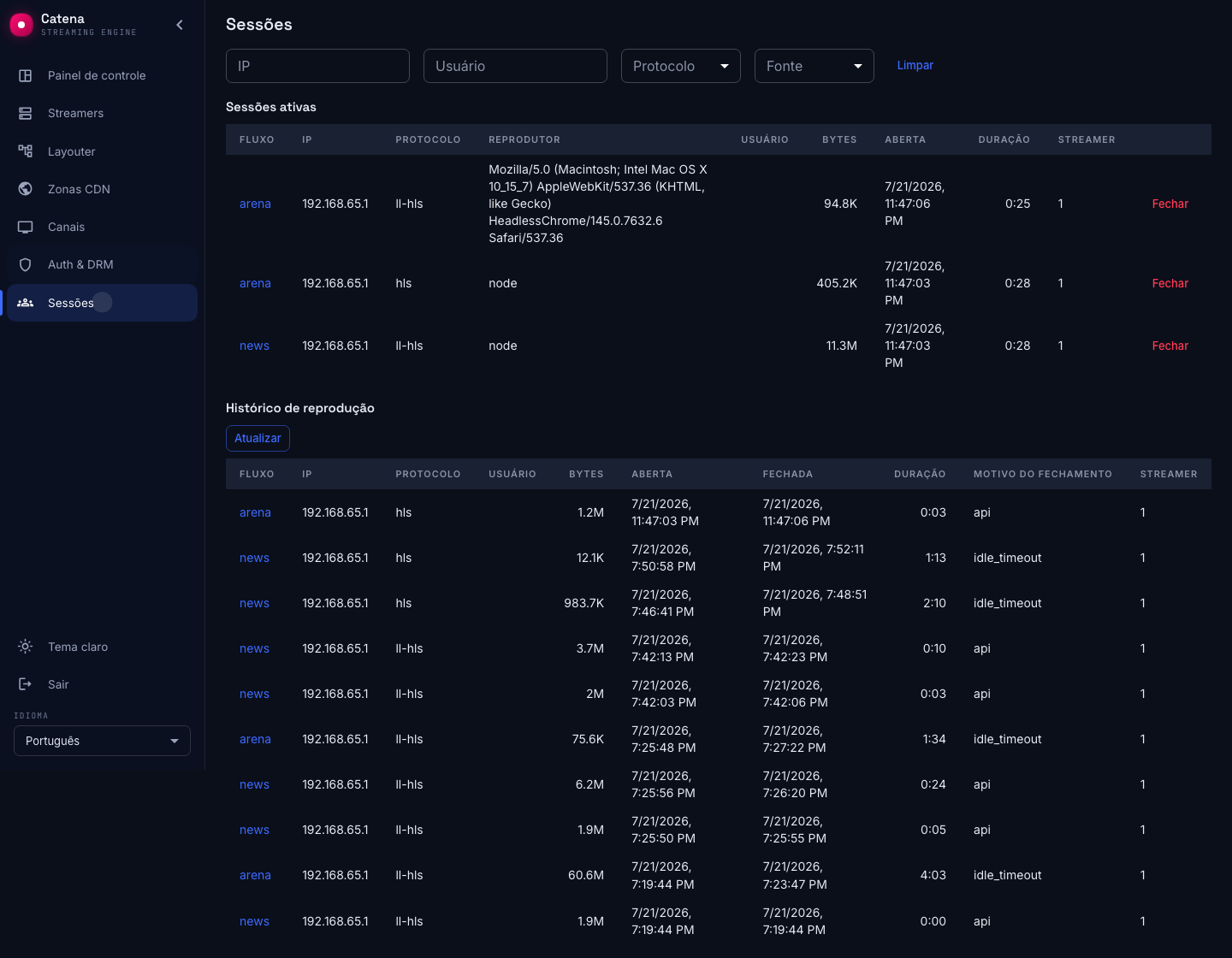Expand the Protocolo filter dropdown
The width and height of the screenshot is (1232, 958).
coord(681,66)
